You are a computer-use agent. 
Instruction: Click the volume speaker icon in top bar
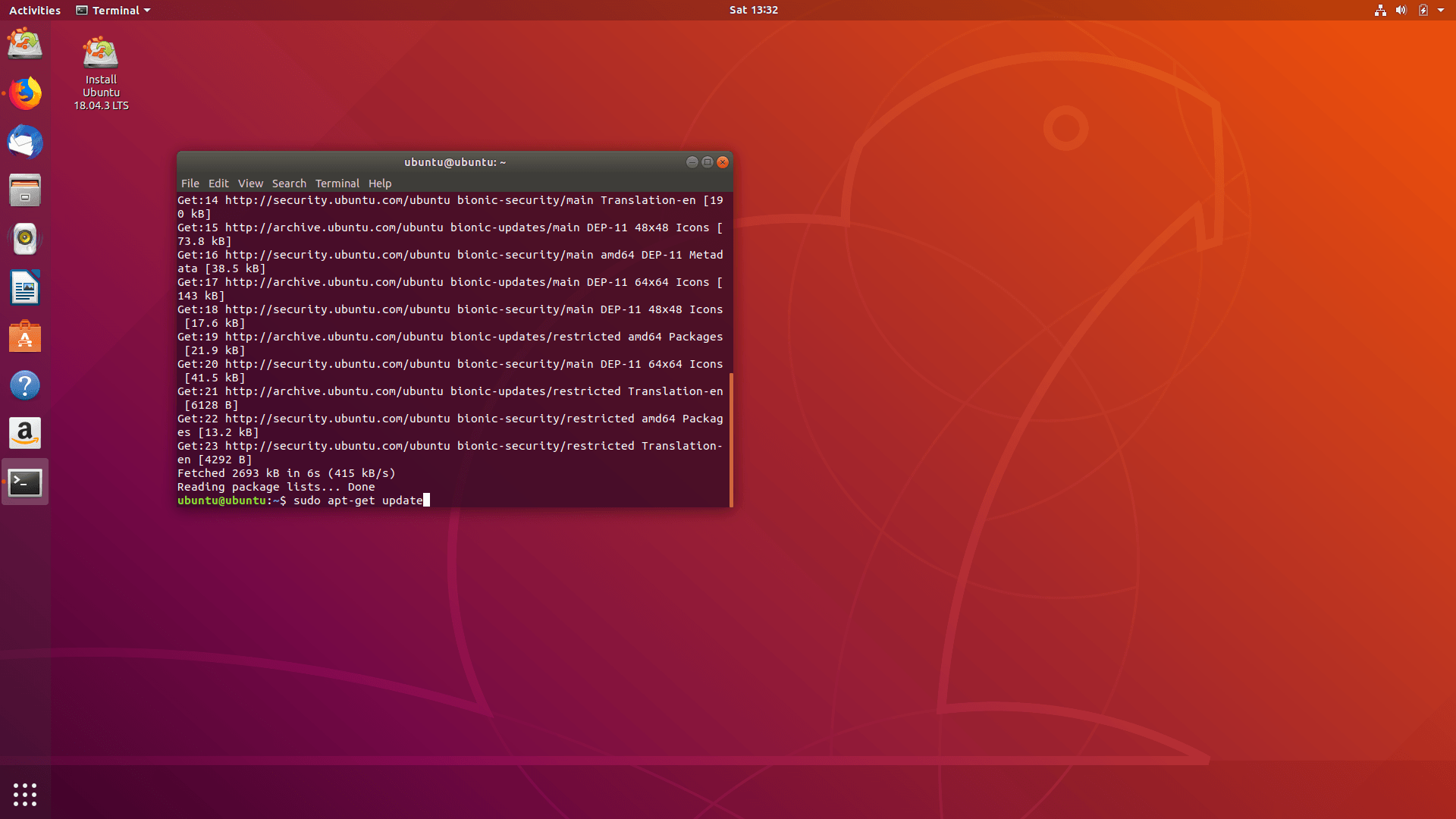pyautogui.click(x=1401, y=11)
